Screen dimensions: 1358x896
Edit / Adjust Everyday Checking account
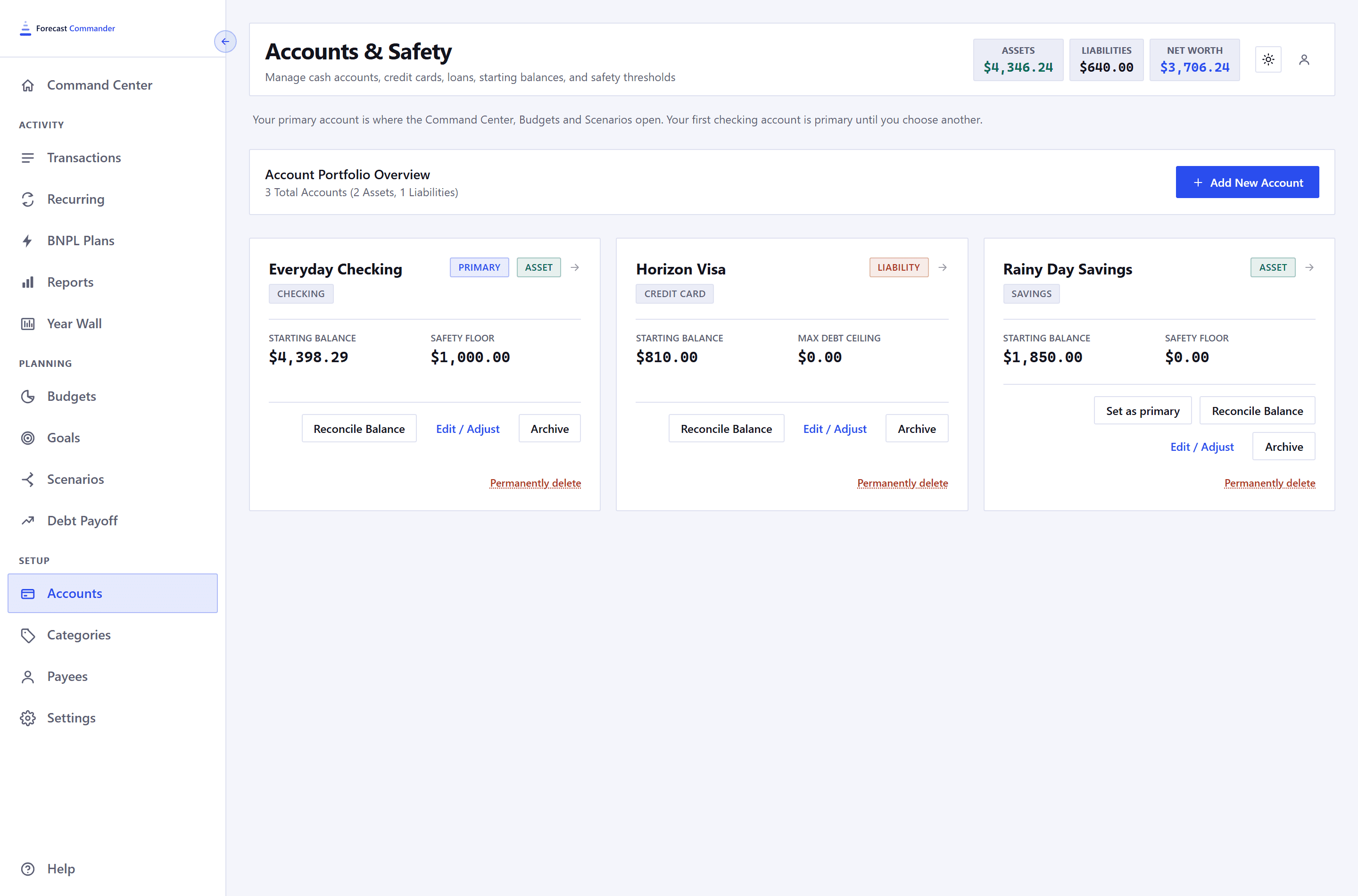pos(467,429)
